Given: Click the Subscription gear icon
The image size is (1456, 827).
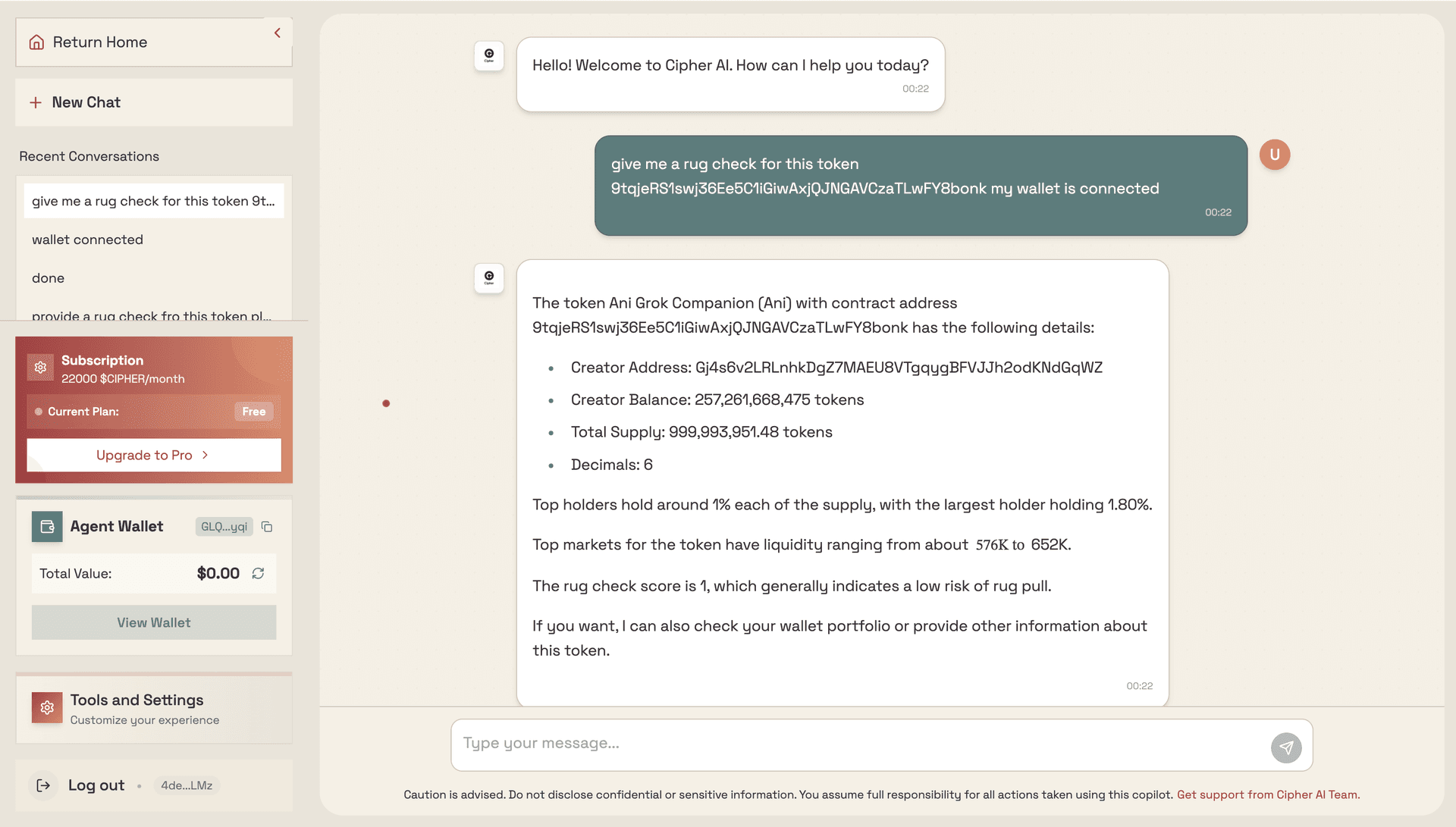Looking at the screenshot, I should (41, 368).
